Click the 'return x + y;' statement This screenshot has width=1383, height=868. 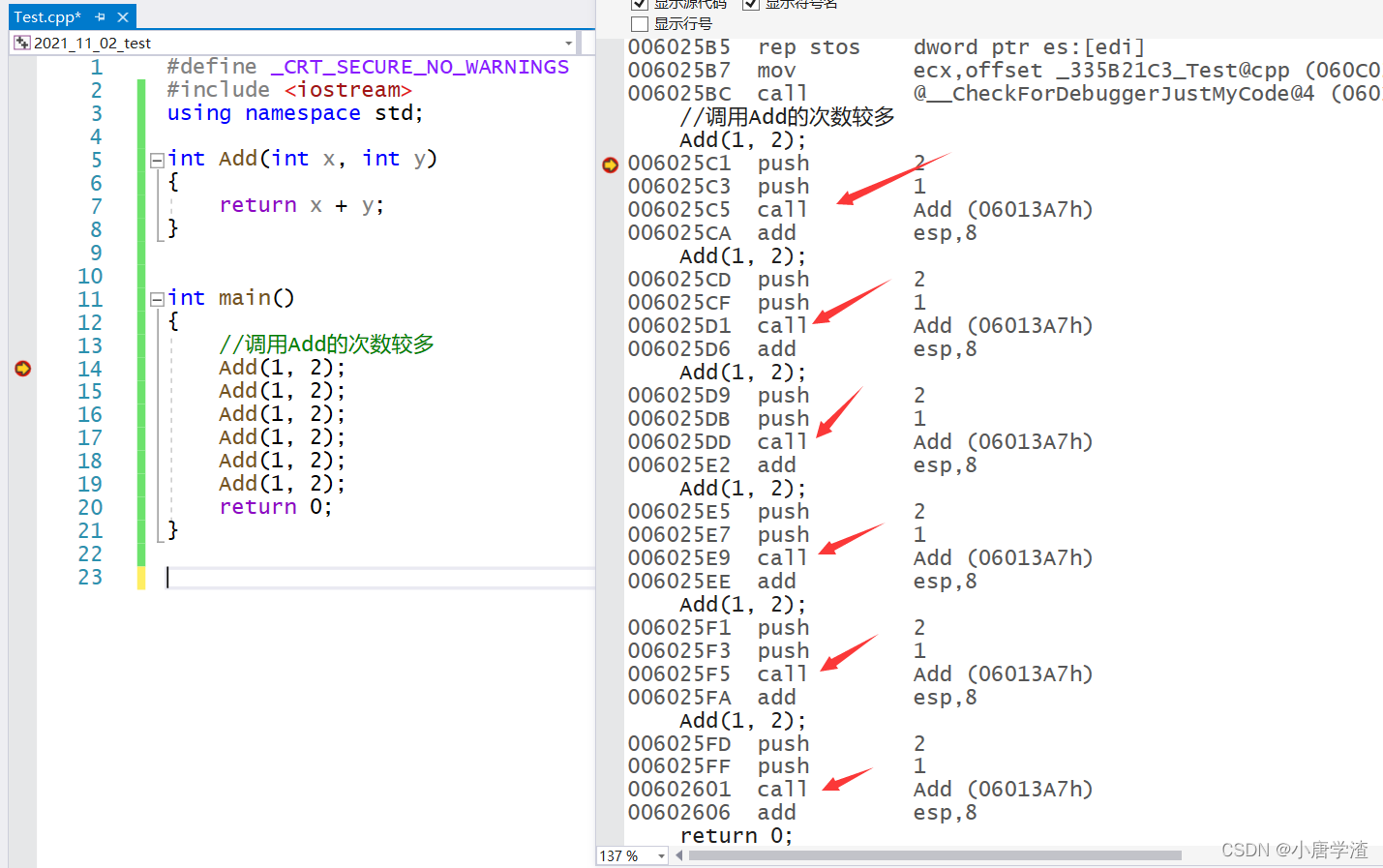pyautogui.click(x=302, y=205)
